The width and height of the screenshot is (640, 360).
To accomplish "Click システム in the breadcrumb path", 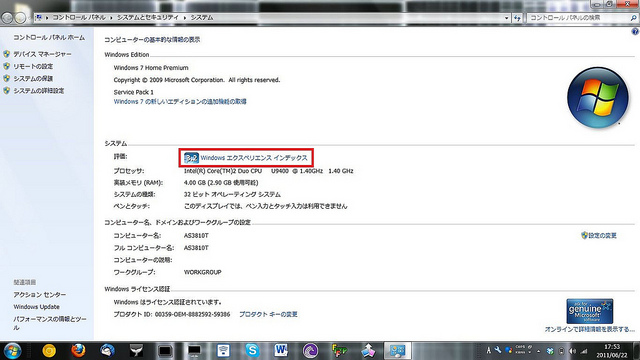I will (x=202, y=18).
